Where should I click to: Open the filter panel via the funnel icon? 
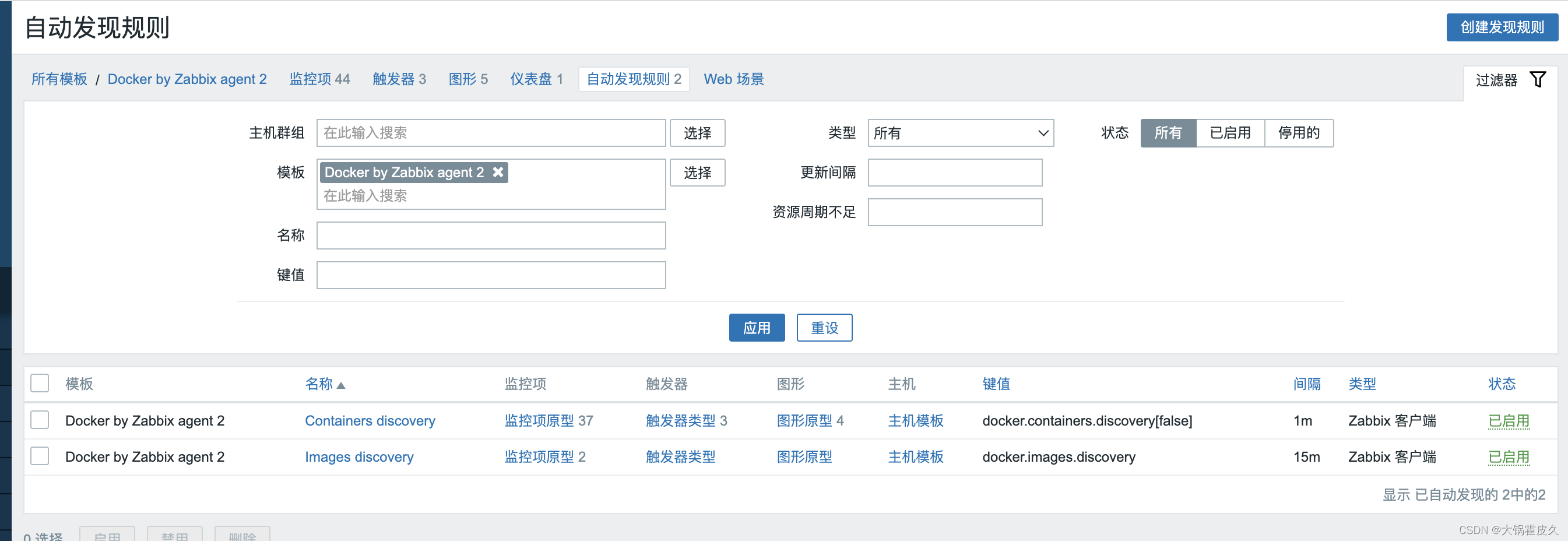pos(1539,79)
